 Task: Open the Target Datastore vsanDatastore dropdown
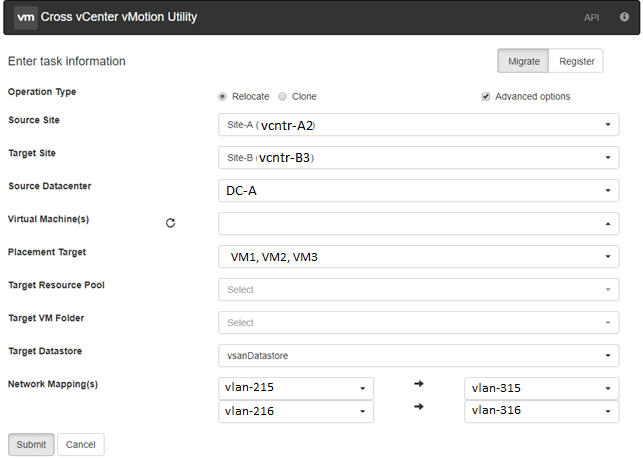coord(419,355)
